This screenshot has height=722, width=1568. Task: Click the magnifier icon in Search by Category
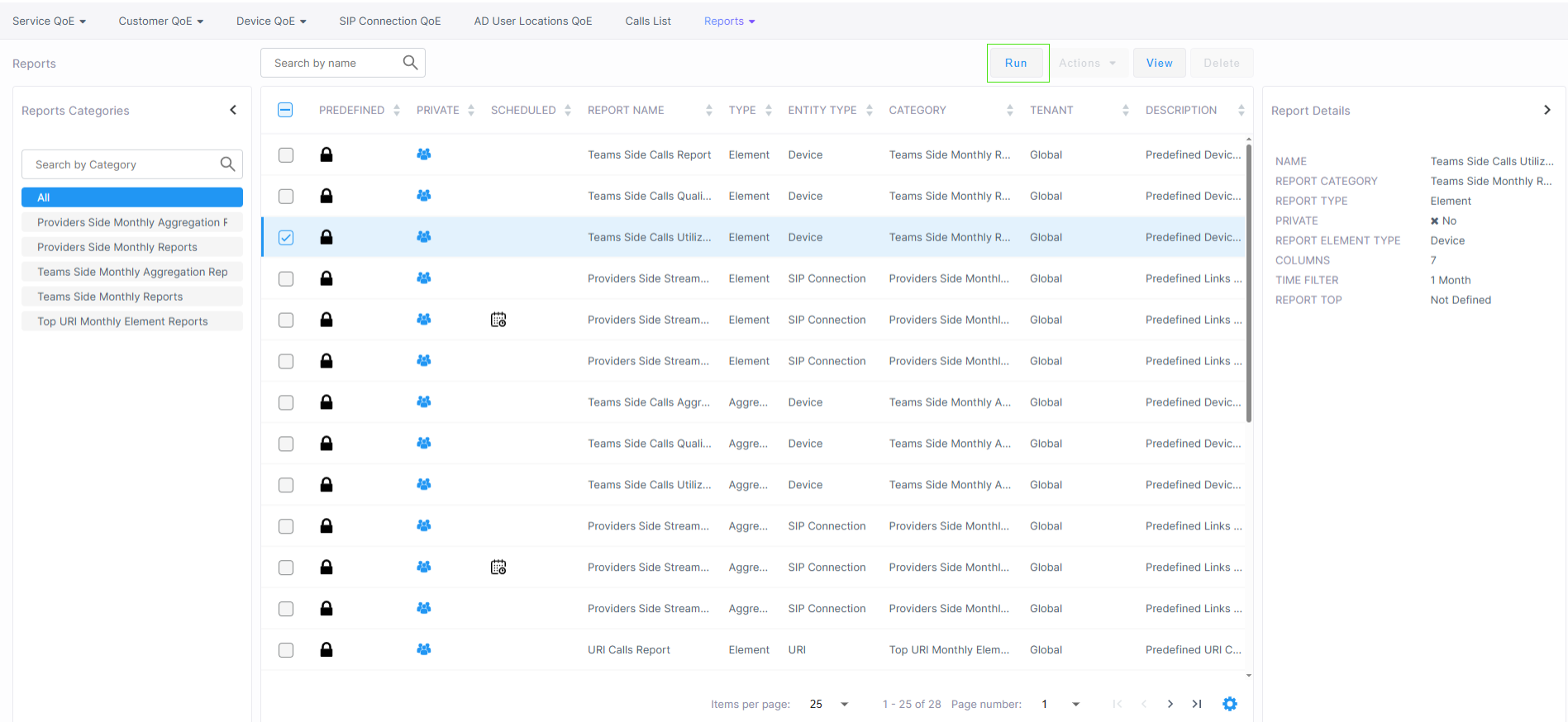227,164
